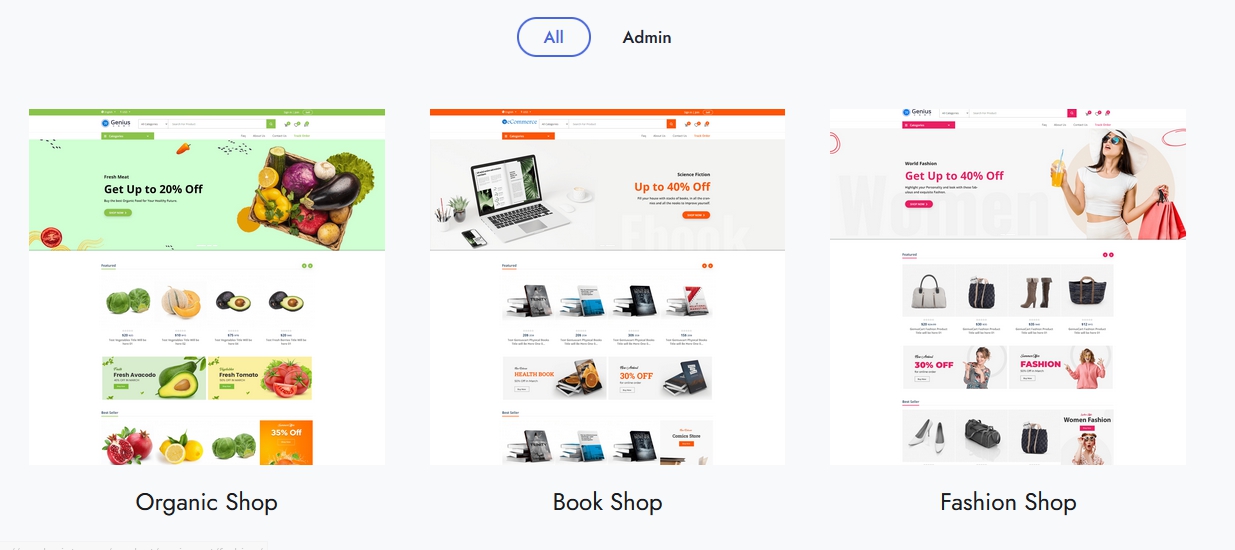Screen dimensions: 1235x550
Task: Open the Book Shop demo thumbnail
Action: [607, 287]
